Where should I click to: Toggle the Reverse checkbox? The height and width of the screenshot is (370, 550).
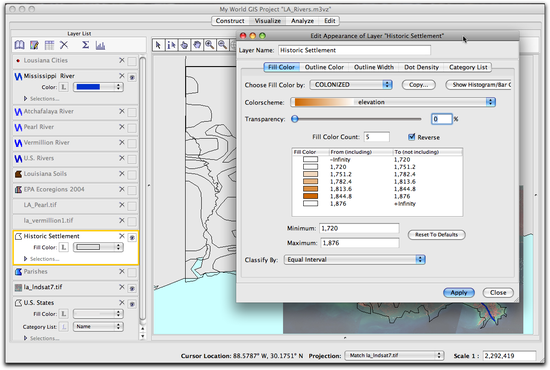pos(411,137)
